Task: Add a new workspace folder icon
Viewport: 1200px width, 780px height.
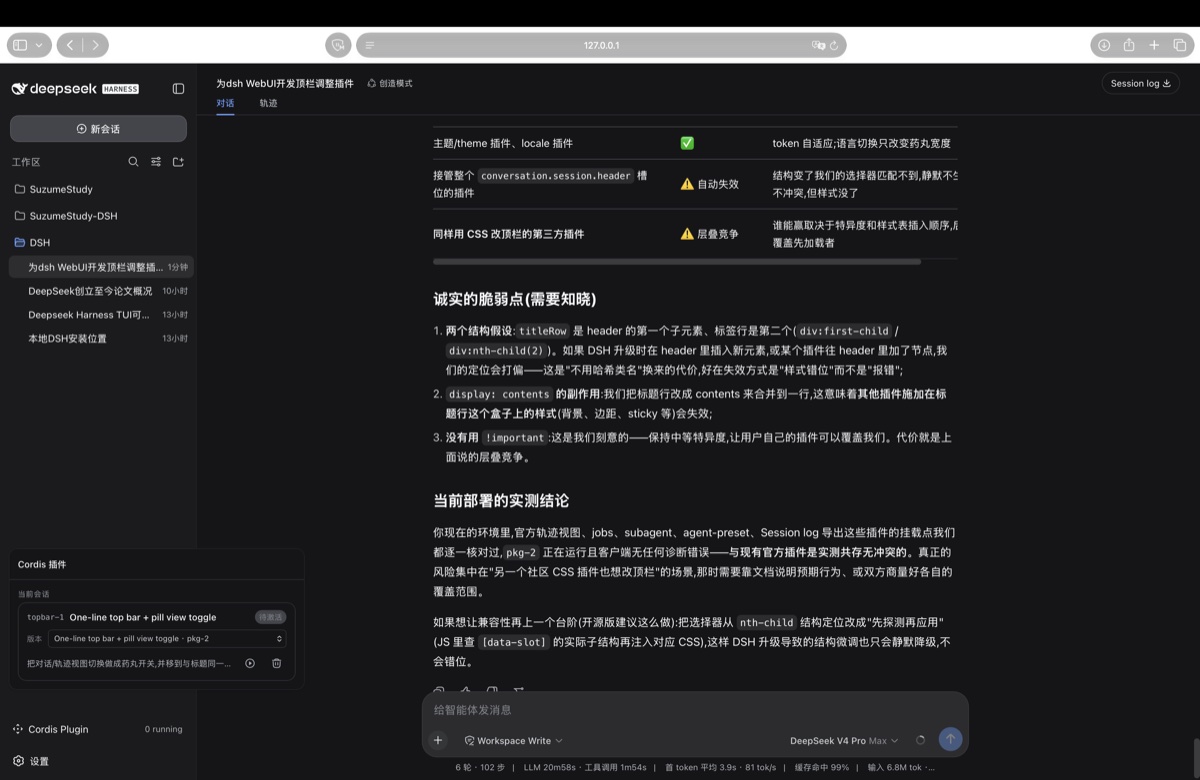Action: point(178,161)
